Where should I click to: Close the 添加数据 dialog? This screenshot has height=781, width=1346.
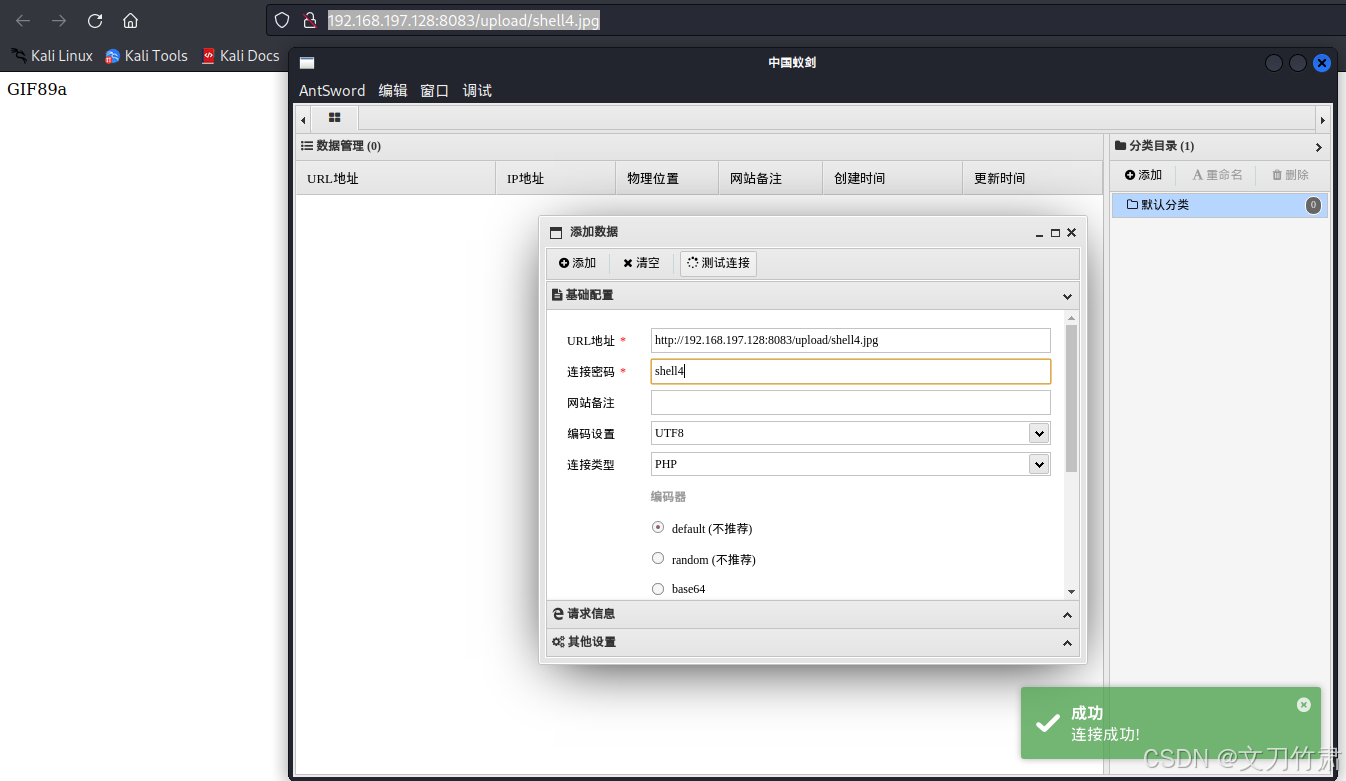tap(1071, 233)
